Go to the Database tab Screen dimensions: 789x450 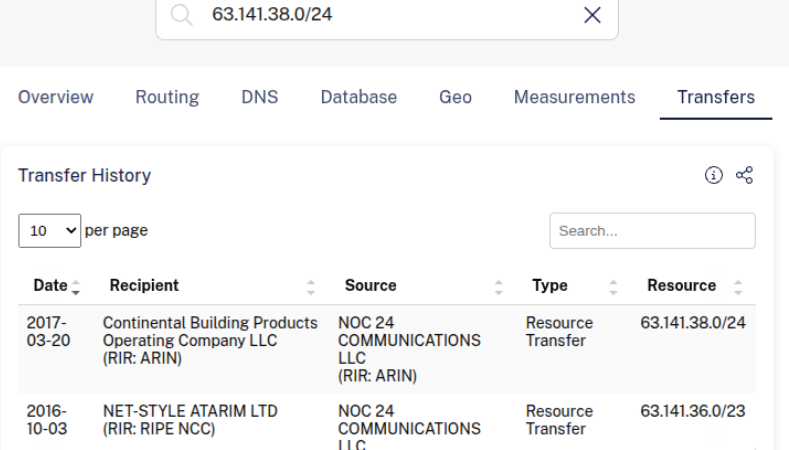[x=359, y=97]
